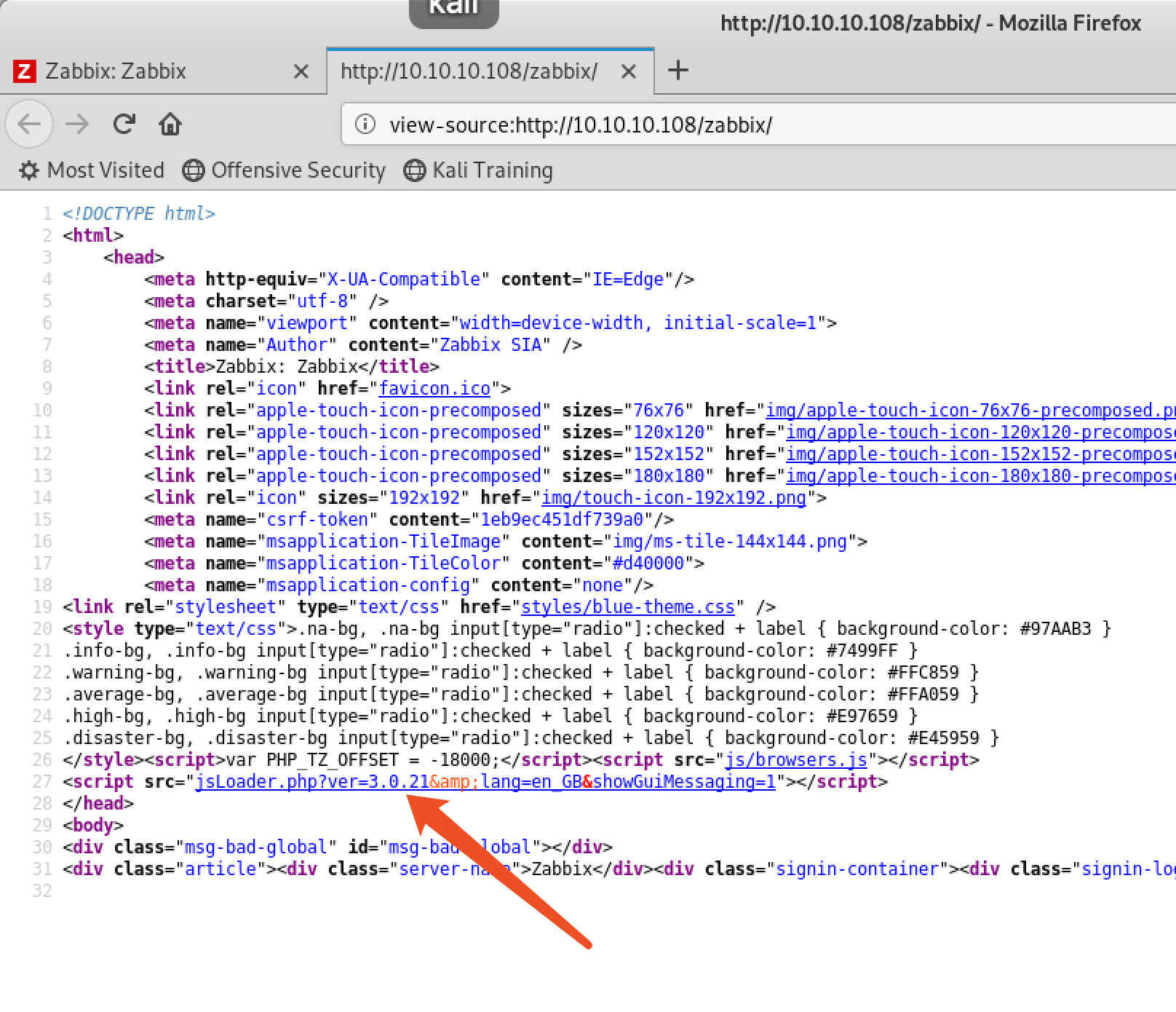Click the "width=device-width, initial-scale=1" value

pos(638,323)
